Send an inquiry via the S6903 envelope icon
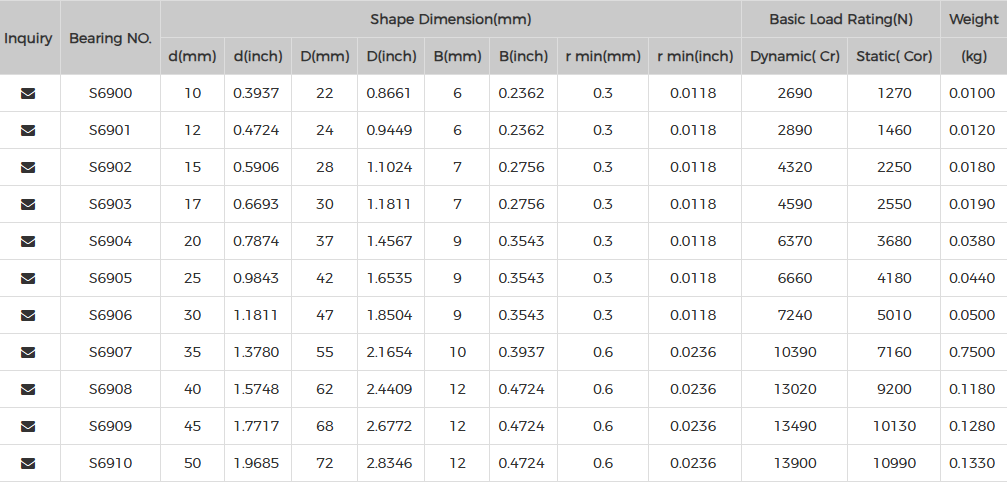The width and height of the screenshot is (1007, 482). pyautogui.click(x=28, y=204)
